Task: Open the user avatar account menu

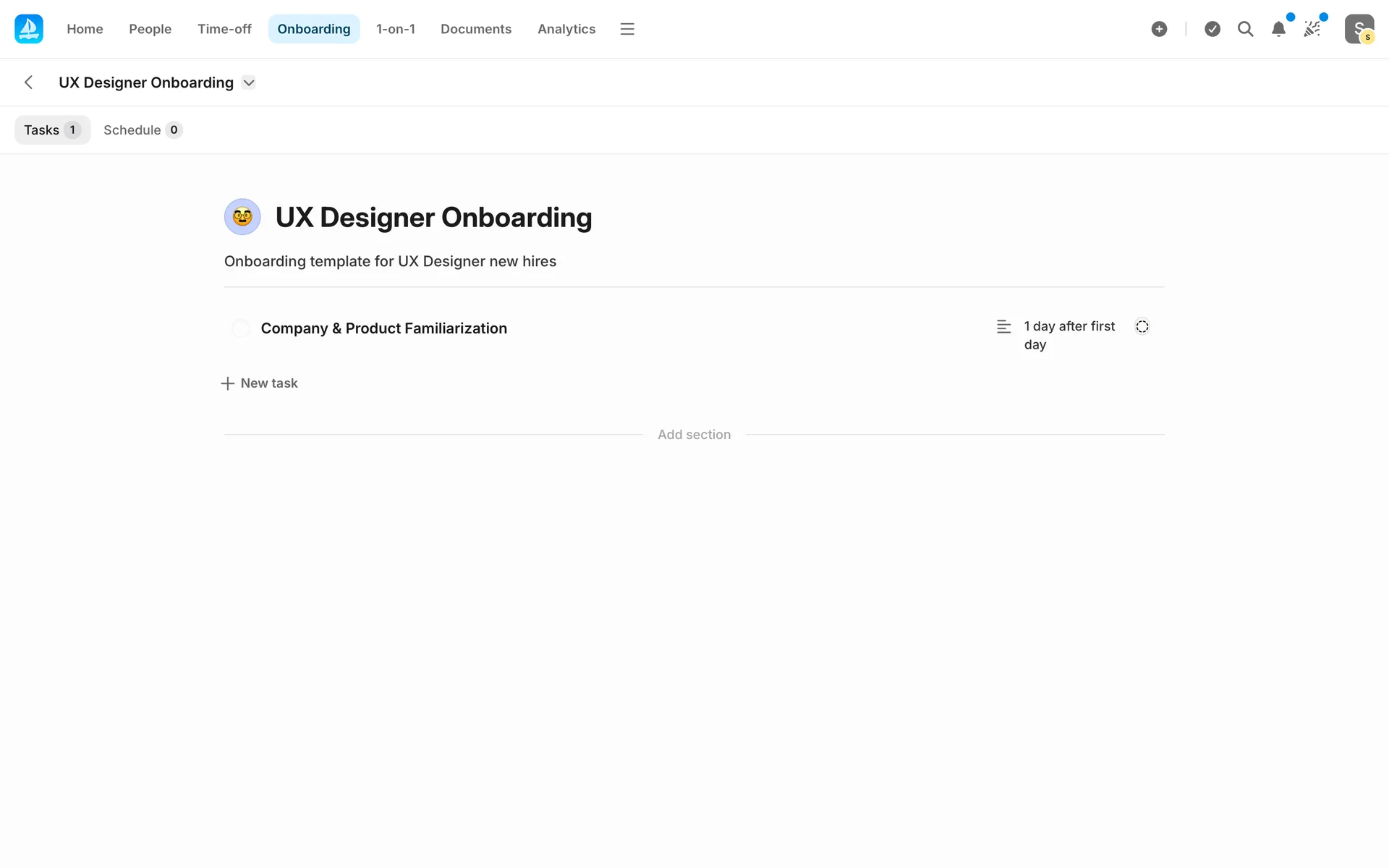Action: (x=1359, y=29)
